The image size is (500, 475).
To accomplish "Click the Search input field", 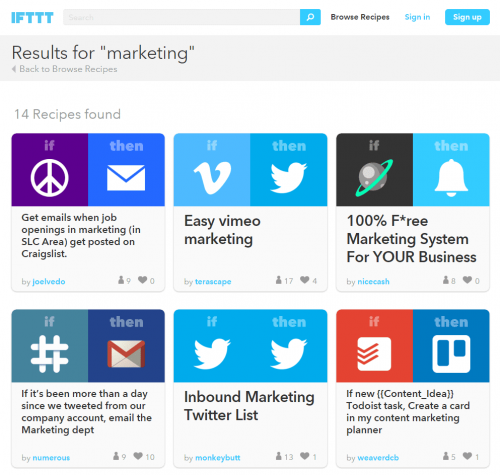I will pos(181,17).
